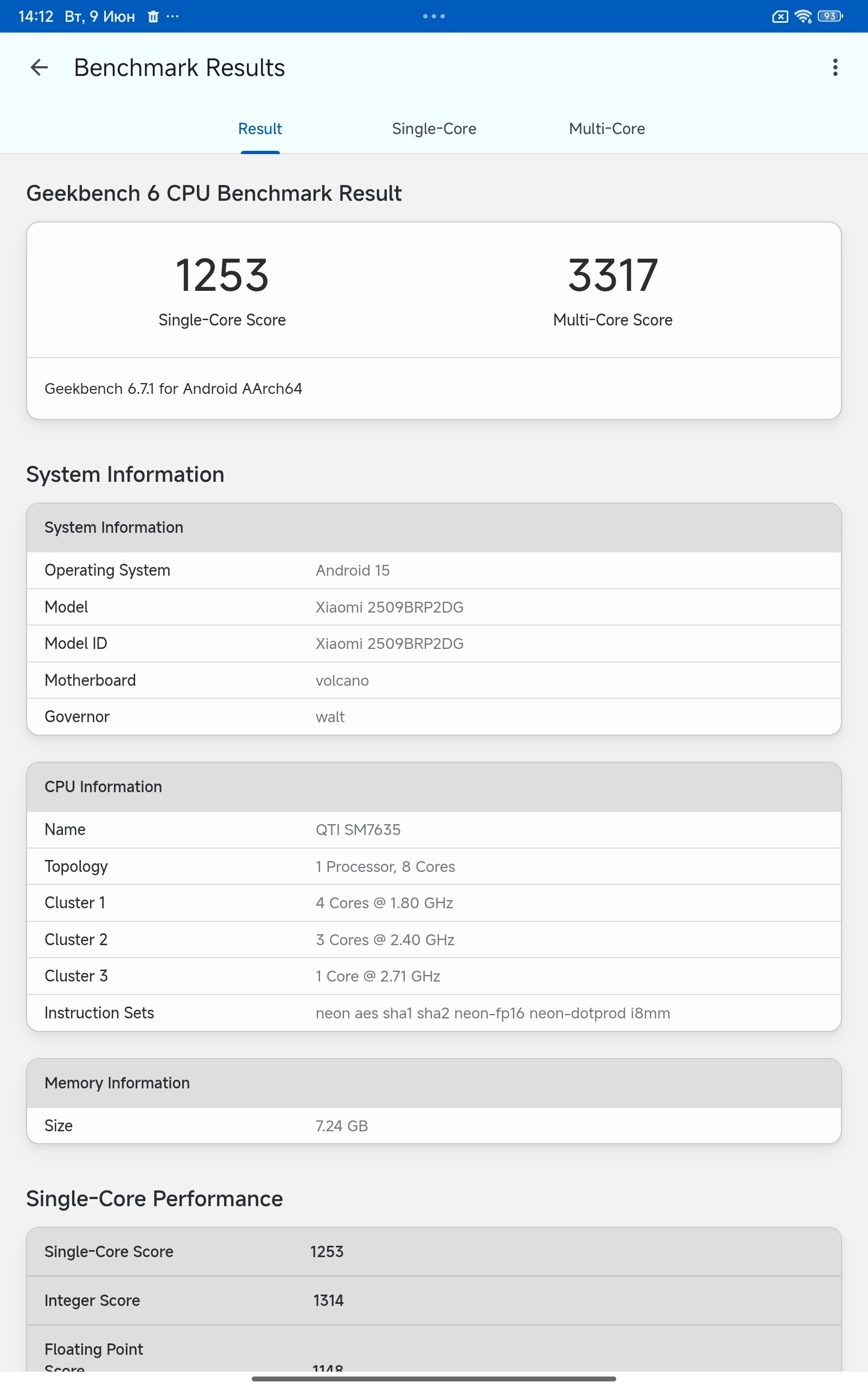Tap the Cluster 2 row label
The width and height of the screenshot is (868, 1389).
(x=76, y=940)
